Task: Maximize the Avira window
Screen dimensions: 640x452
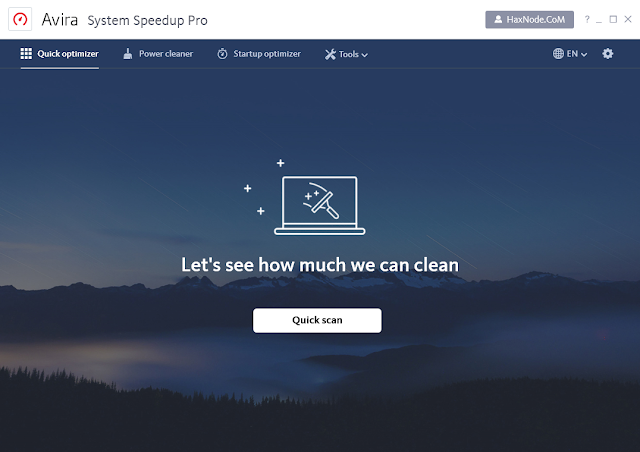Action: pos(613,19)
